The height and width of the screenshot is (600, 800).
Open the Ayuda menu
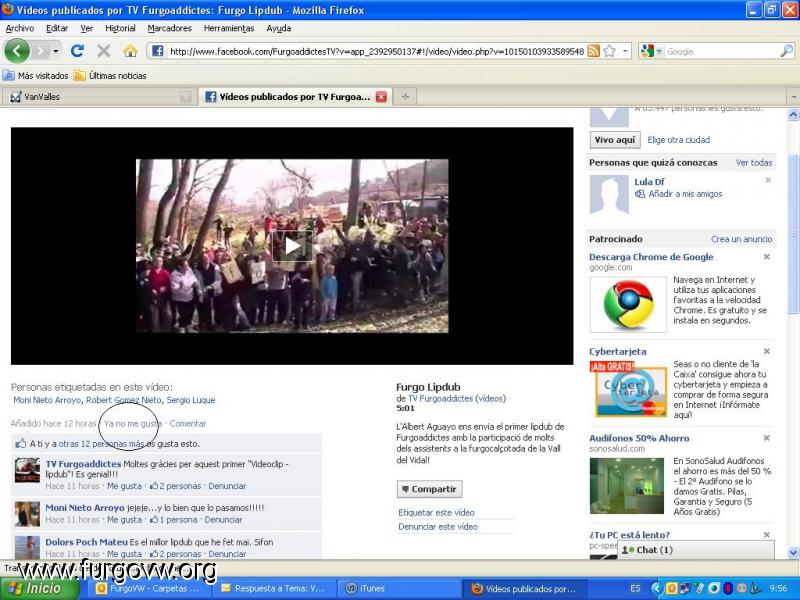[x=279, y=29]
